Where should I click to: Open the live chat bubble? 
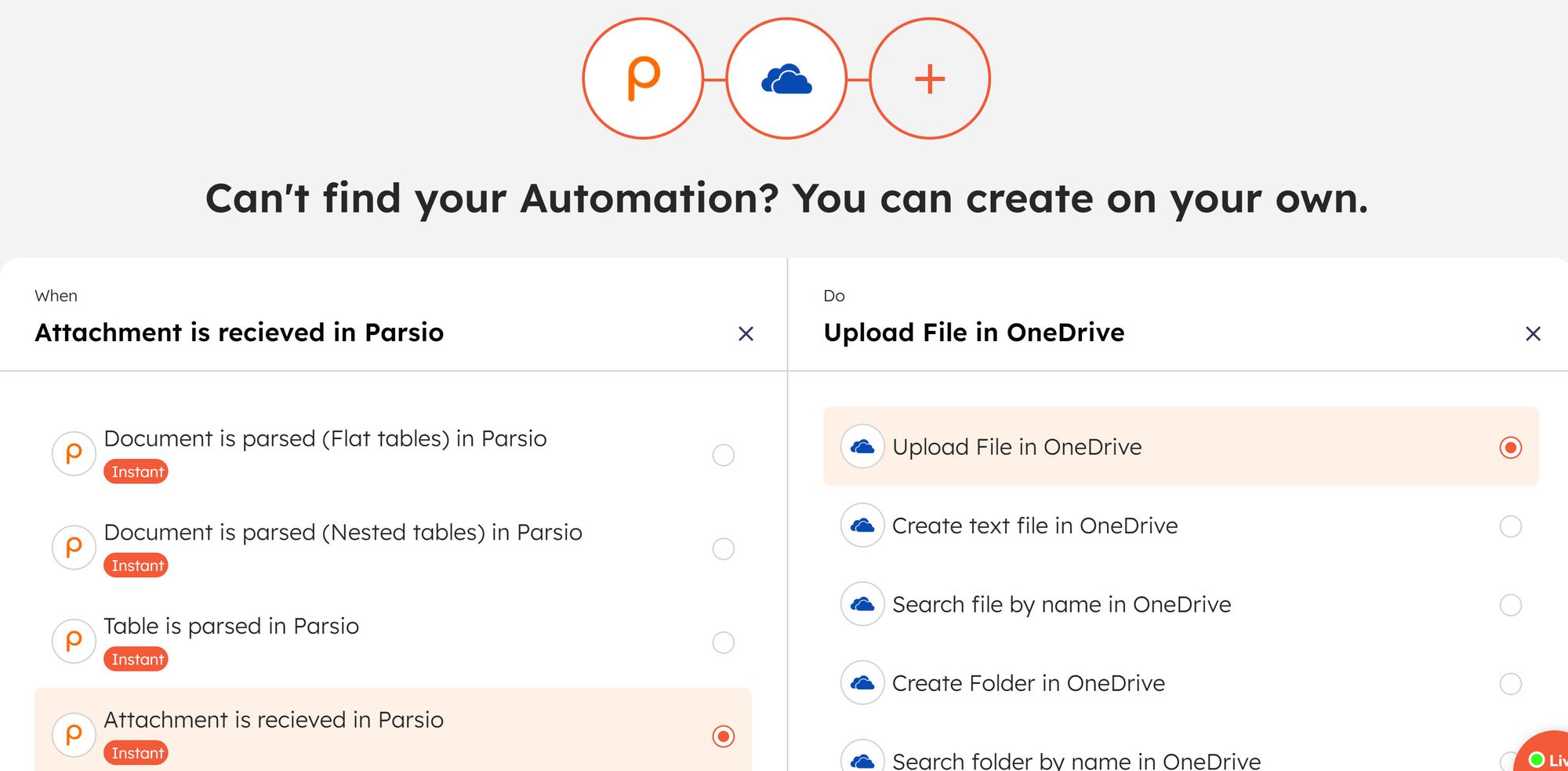click(1546, 756)
